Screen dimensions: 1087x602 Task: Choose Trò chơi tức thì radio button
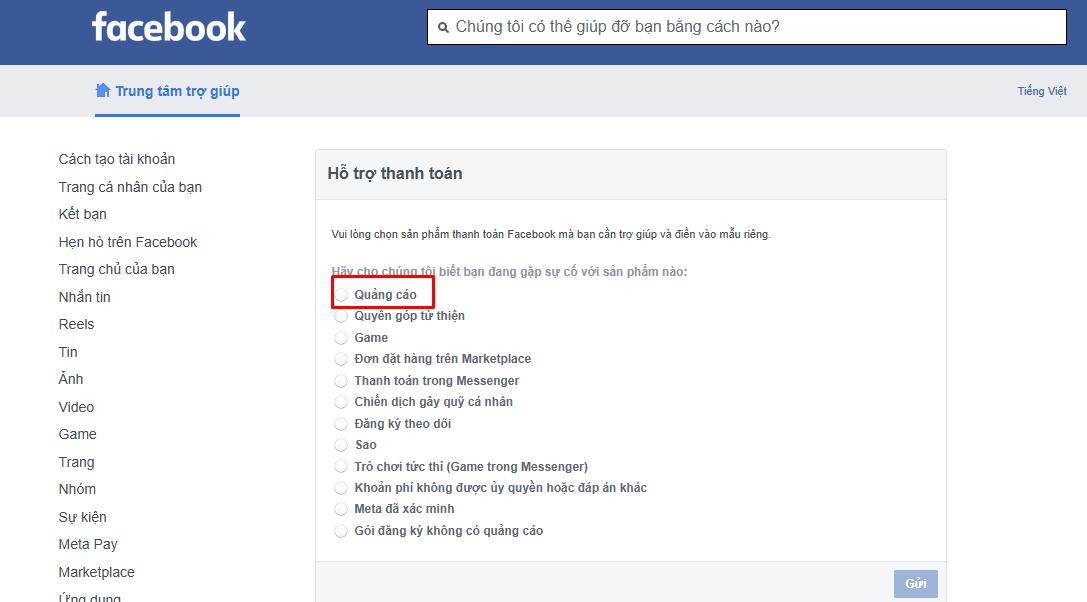click(x=340, y=467)
